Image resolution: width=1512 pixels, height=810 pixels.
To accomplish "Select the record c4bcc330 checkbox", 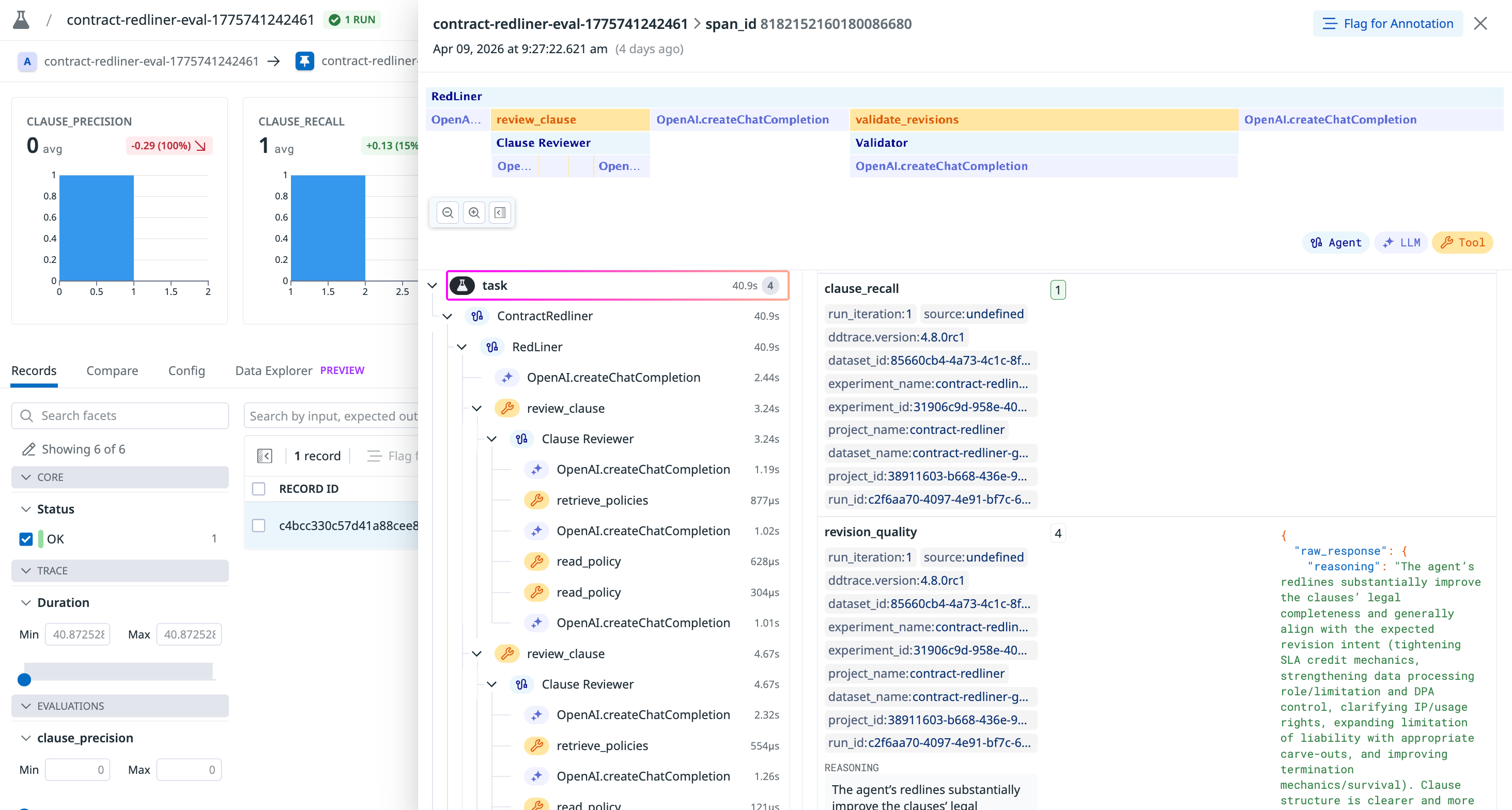I will tap(259, 526).
